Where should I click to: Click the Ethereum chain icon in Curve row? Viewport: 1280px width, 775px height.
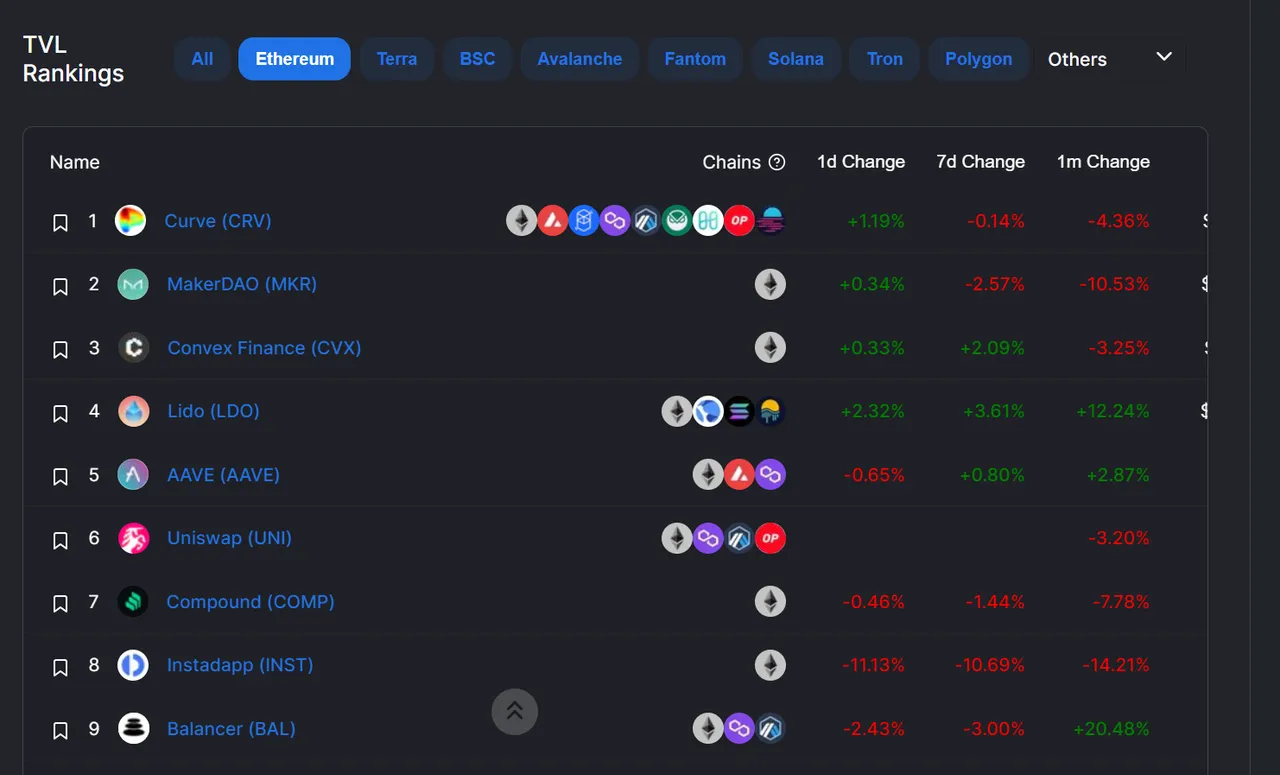[522, 221]
